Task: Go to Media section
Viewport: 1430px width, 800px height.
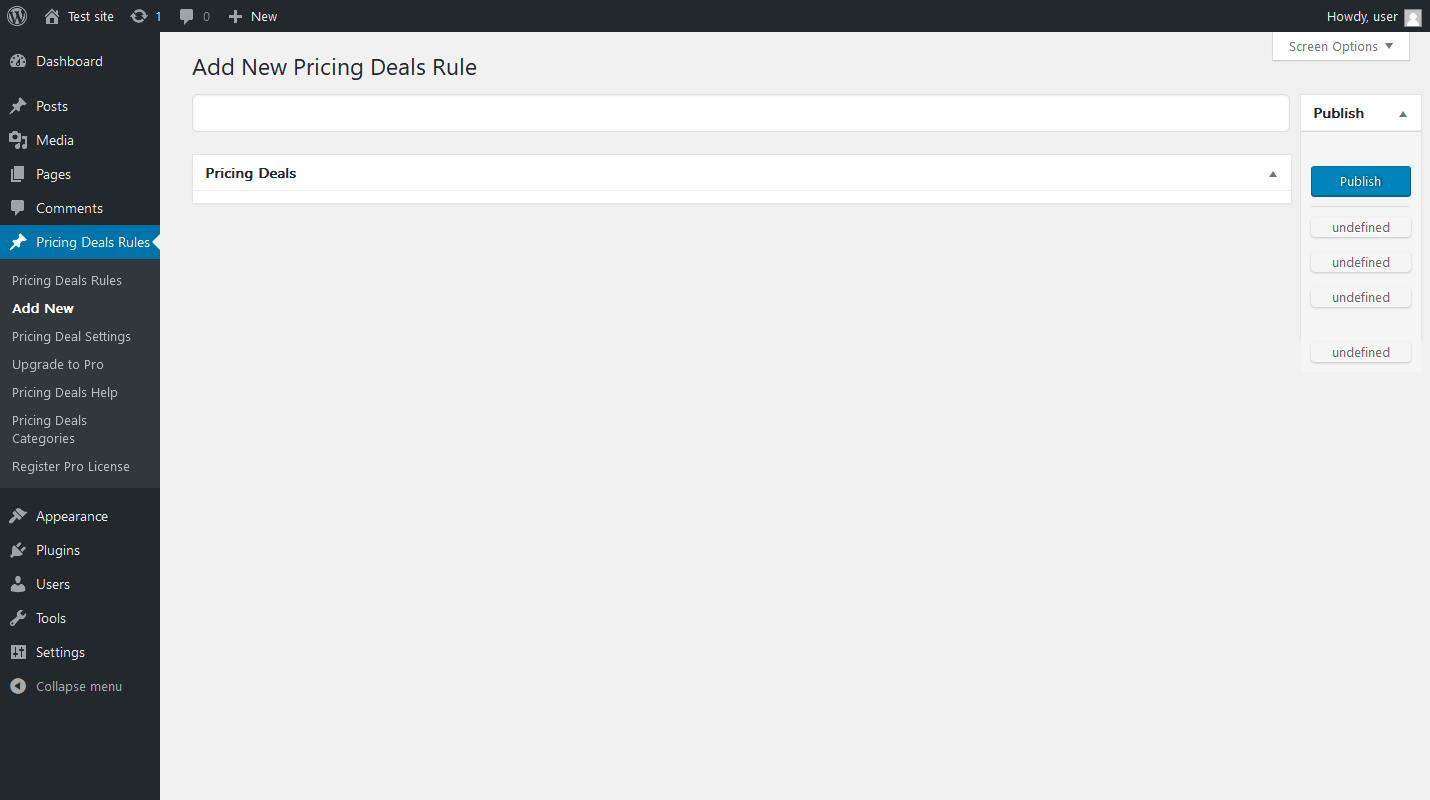Action: point(80,140)
